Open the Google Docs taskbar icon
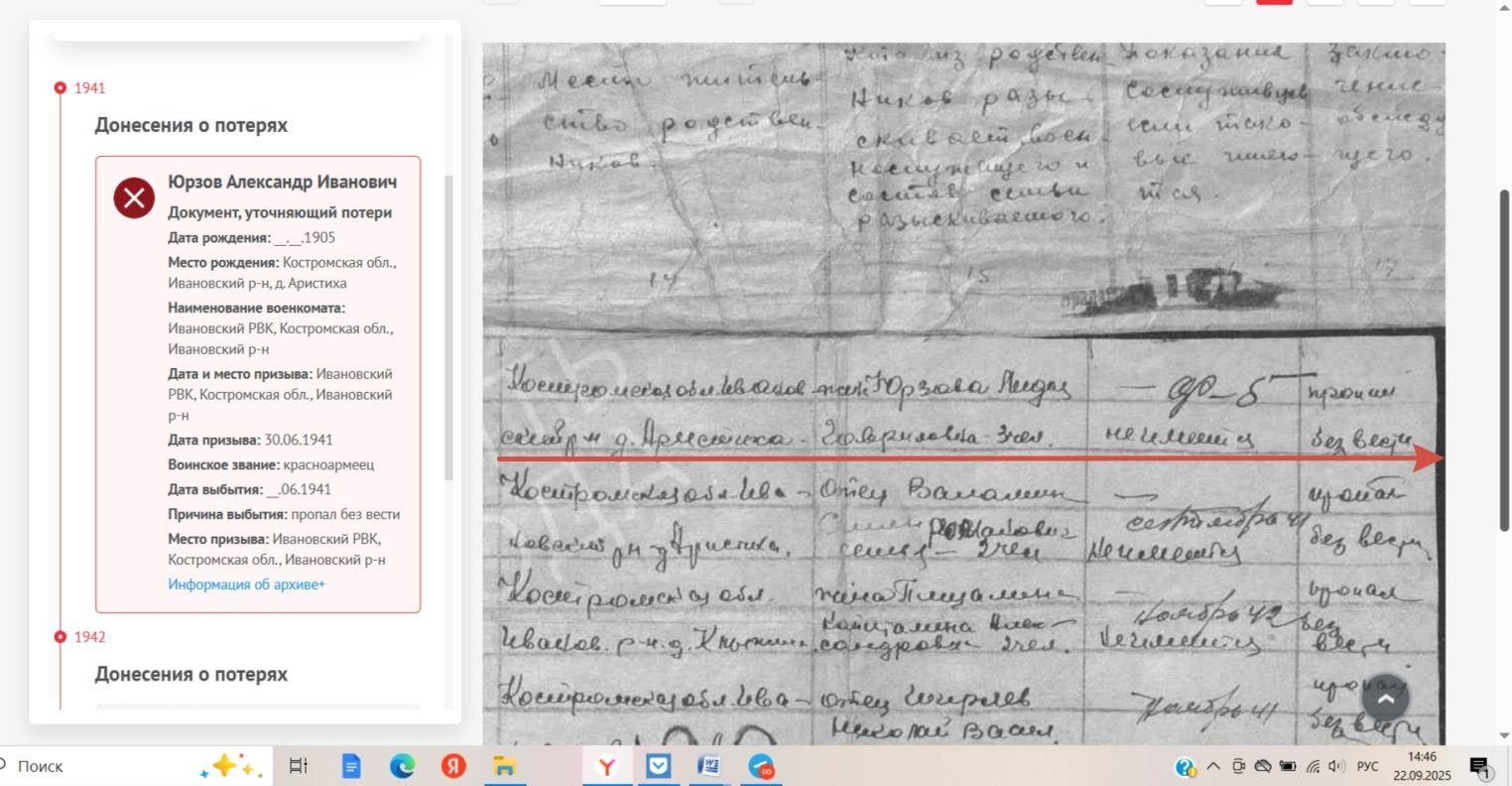This screenshot has height=786, width=1512. pos(351,766)
